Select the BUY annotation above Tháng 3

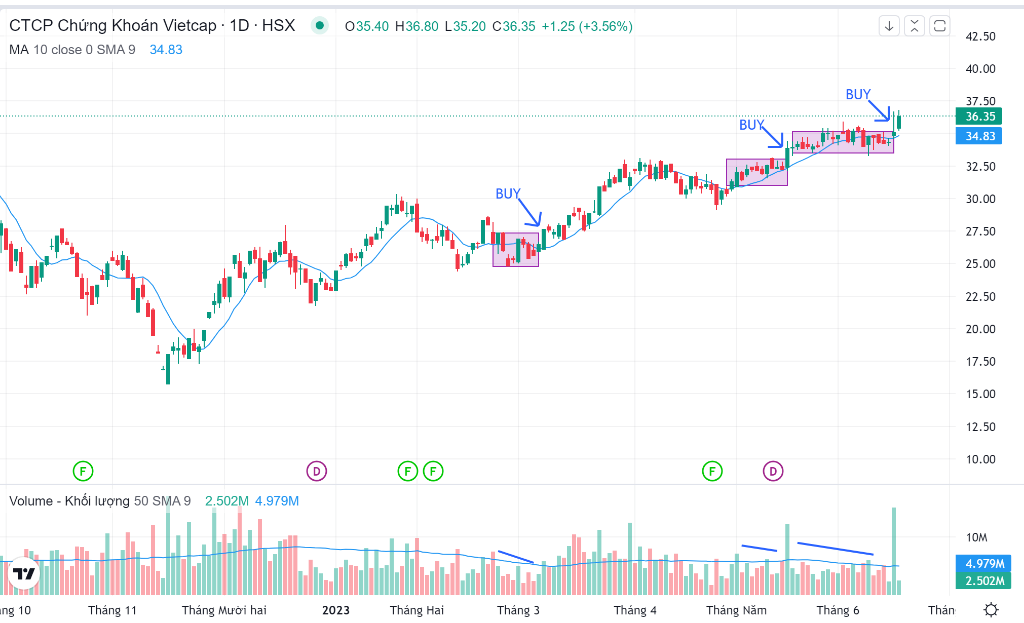508,193
